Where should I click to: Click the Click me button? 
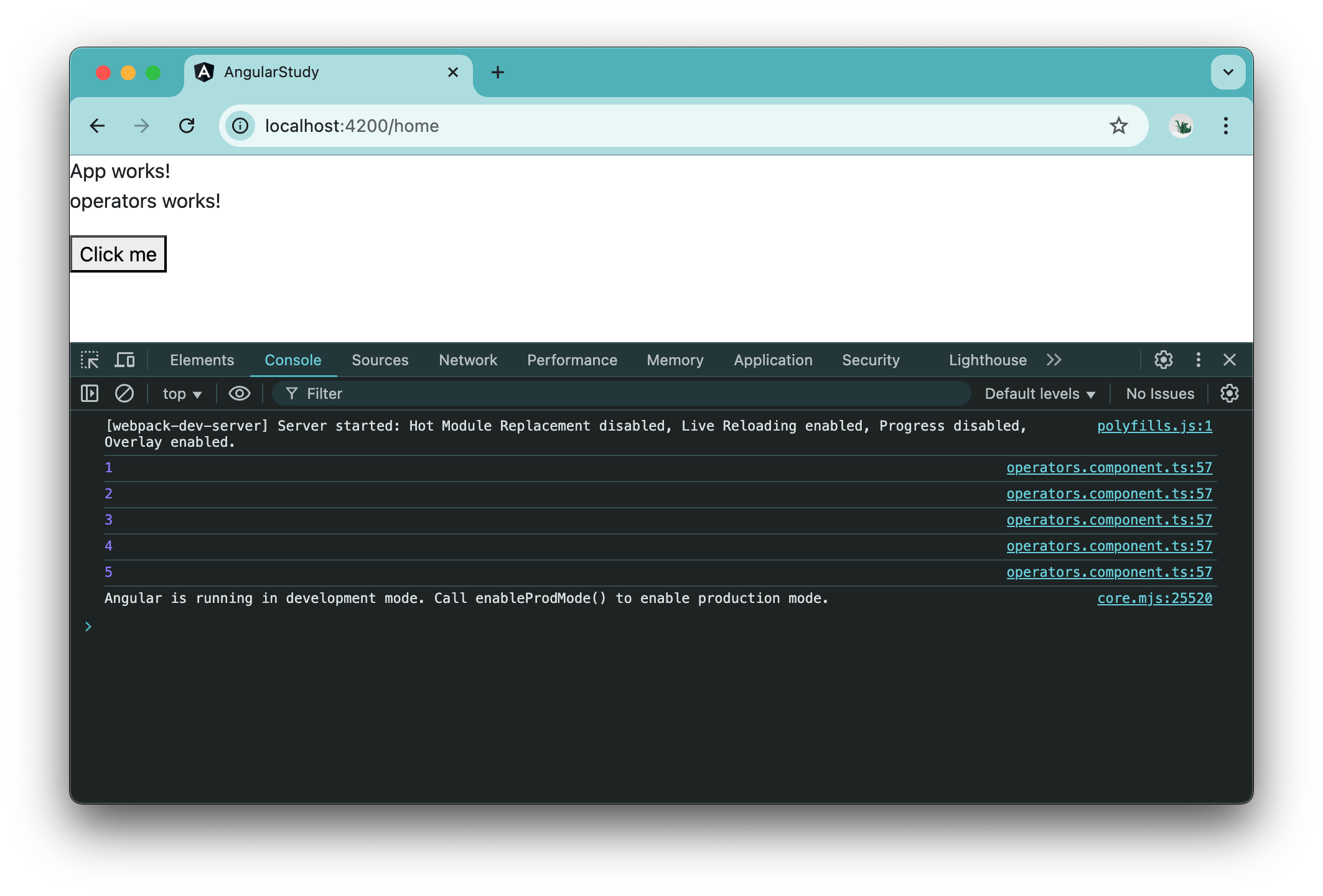[117, 253]
